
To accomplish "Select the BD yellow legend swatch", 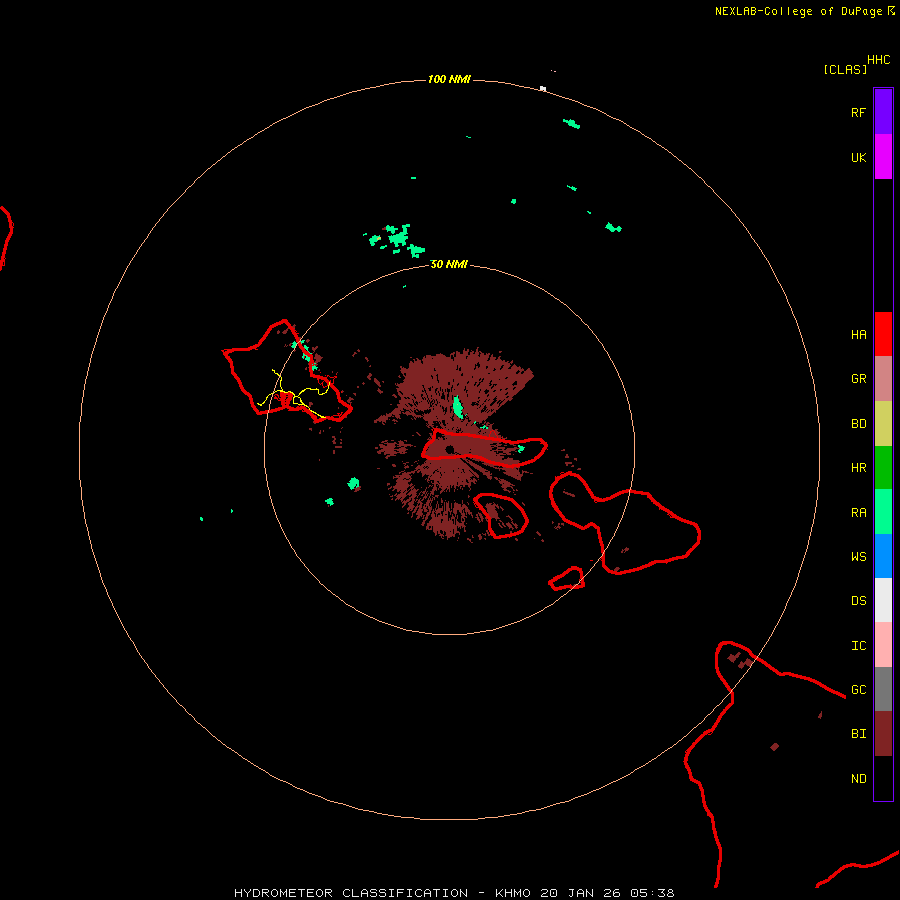I will coord(883,423).
